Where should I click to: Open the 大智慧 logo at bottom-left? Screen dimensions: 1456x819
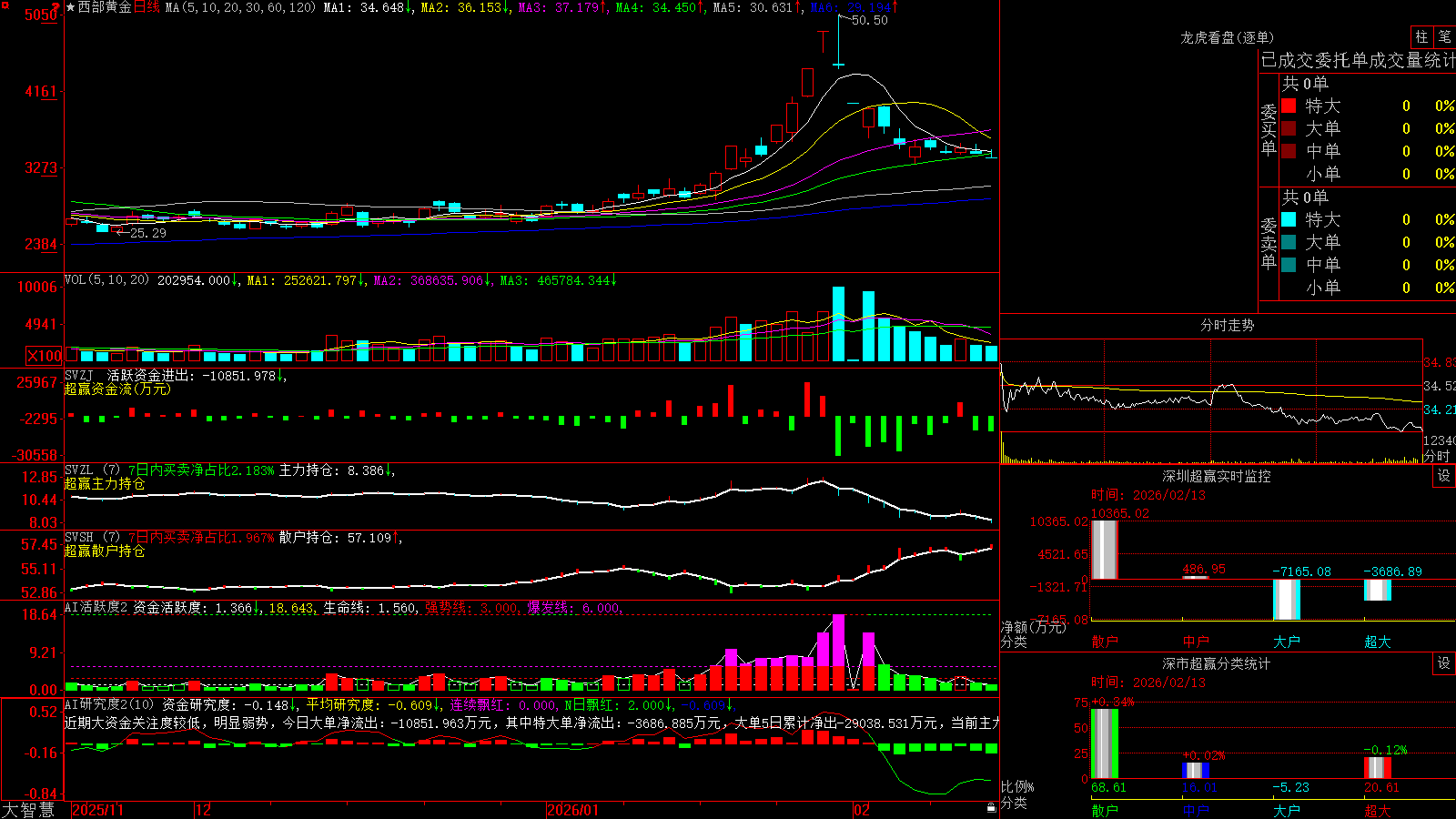pos(28,810)
